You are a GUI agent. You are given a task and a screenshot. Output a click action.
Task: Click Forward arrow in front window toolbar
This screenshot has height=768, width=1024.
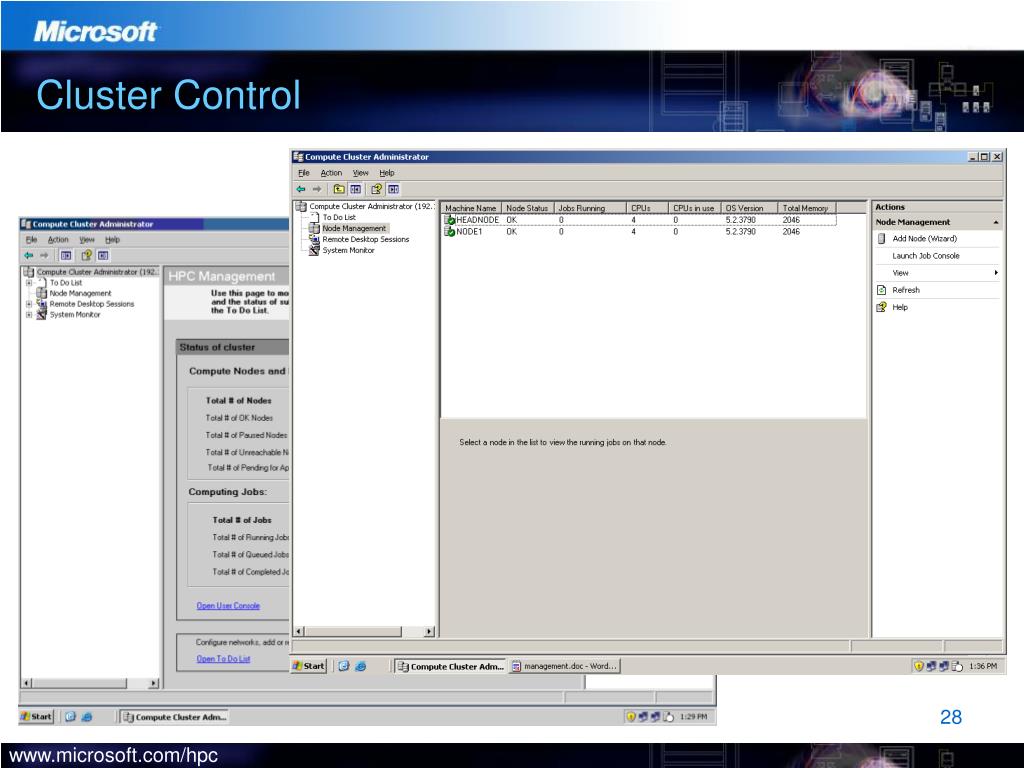click(317, 189)
